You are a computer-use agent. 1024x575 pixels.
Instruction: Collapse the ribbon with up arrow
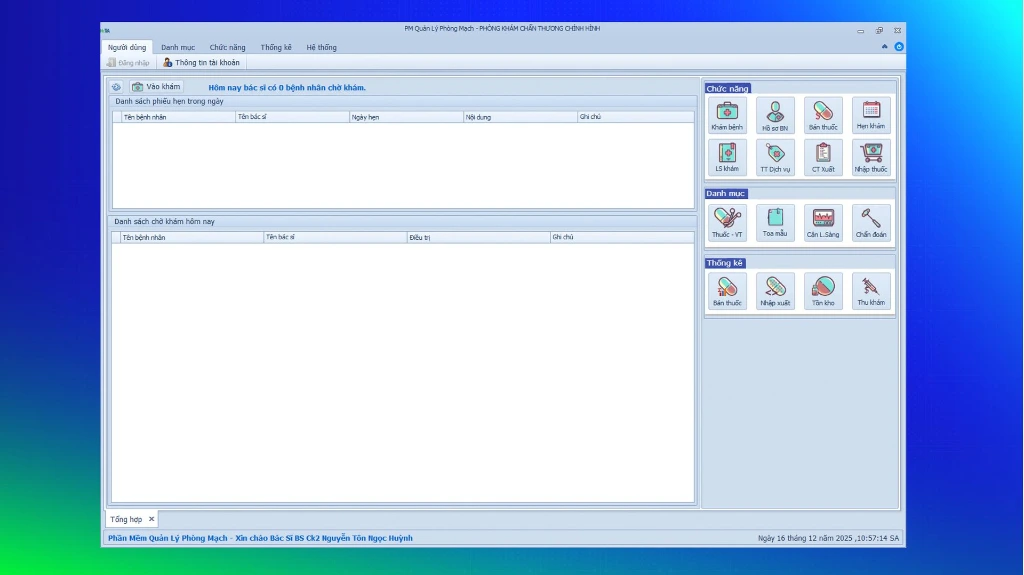click(884, 46)
